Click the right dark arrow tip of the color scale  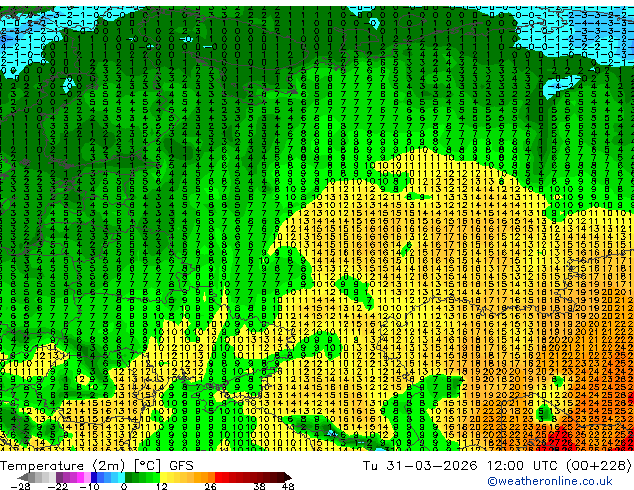[288, 477]
